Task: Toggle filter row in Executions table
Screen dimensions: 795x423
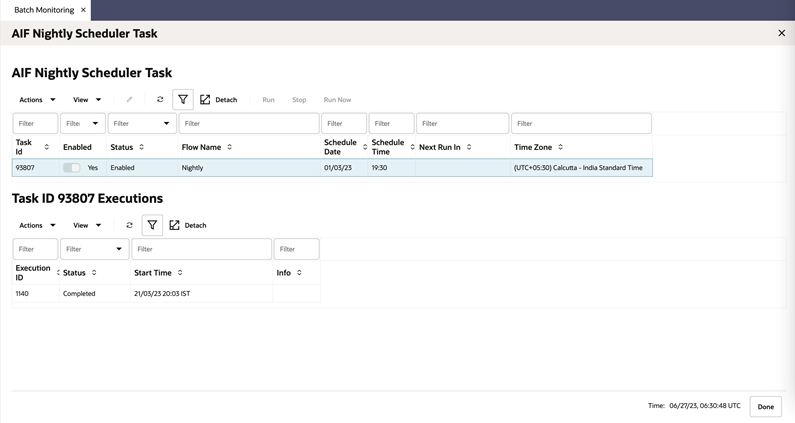Action: point(152,225)
